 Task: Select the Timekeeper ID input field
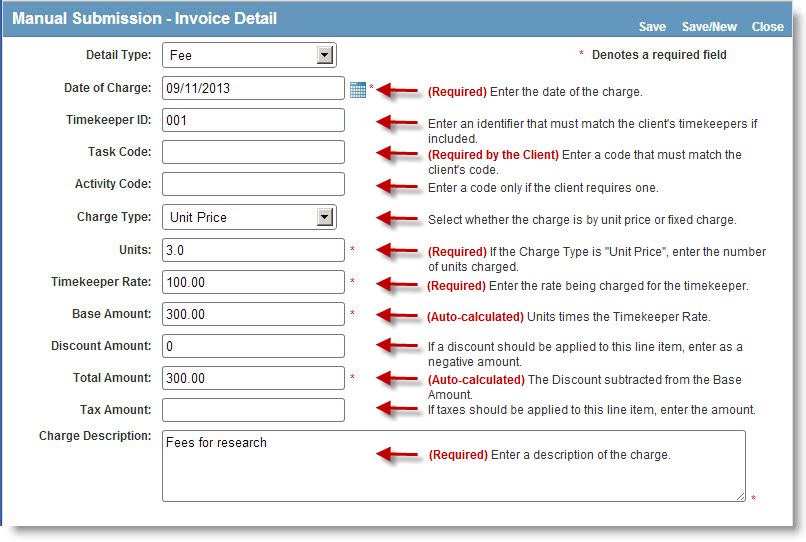click(x=252, y=121)
